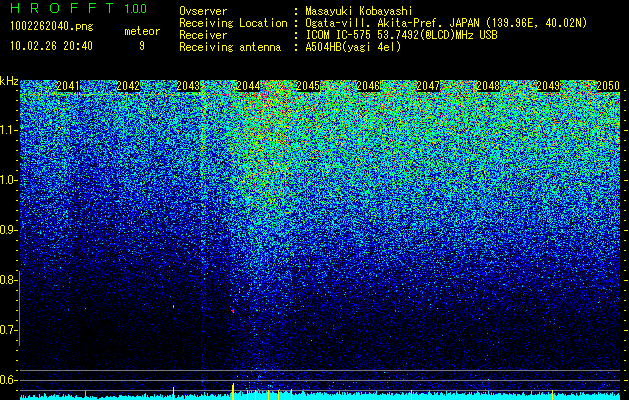Click the Ovserver label
Image resolution: width=629 pixels, height=400 pixels.
pyautogui.click(x=203, y=11)
